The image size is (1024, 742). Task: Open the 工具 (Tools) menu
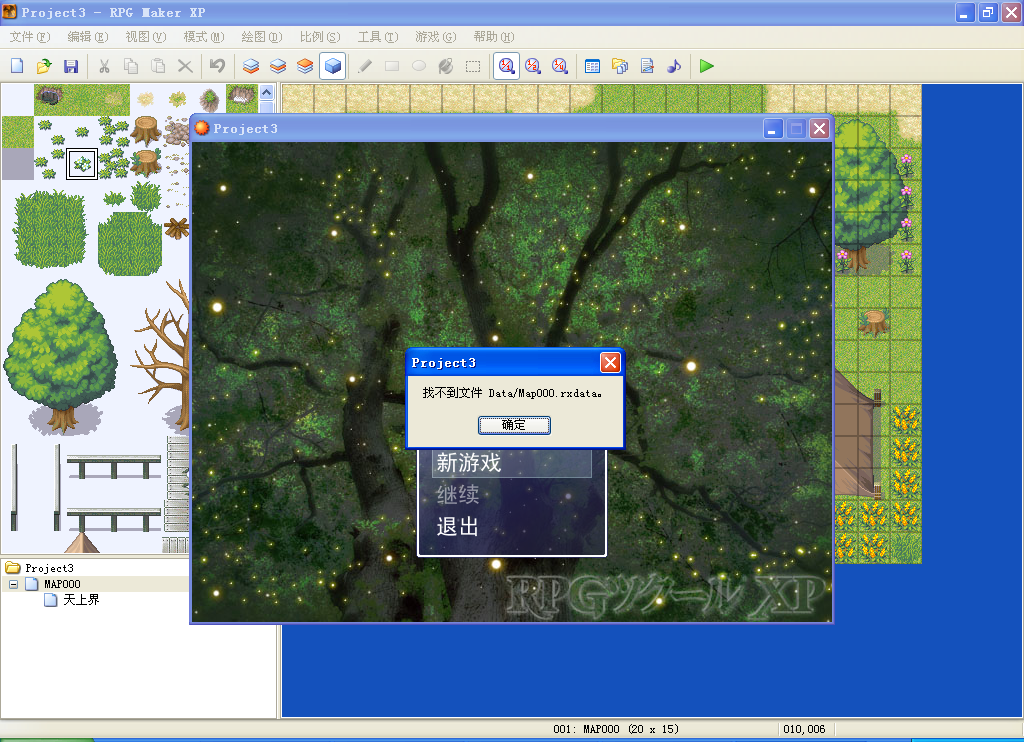tap(377, 37)
